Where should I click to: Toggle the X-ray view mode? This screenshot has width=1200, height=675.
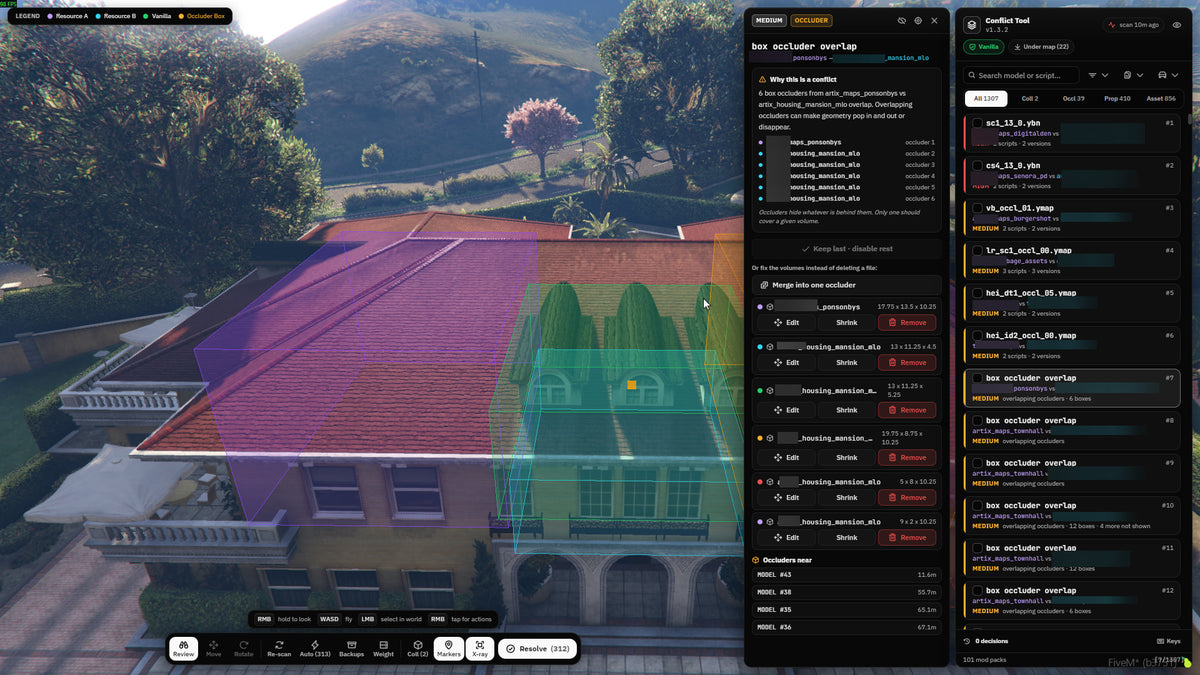tap(480, 649)
